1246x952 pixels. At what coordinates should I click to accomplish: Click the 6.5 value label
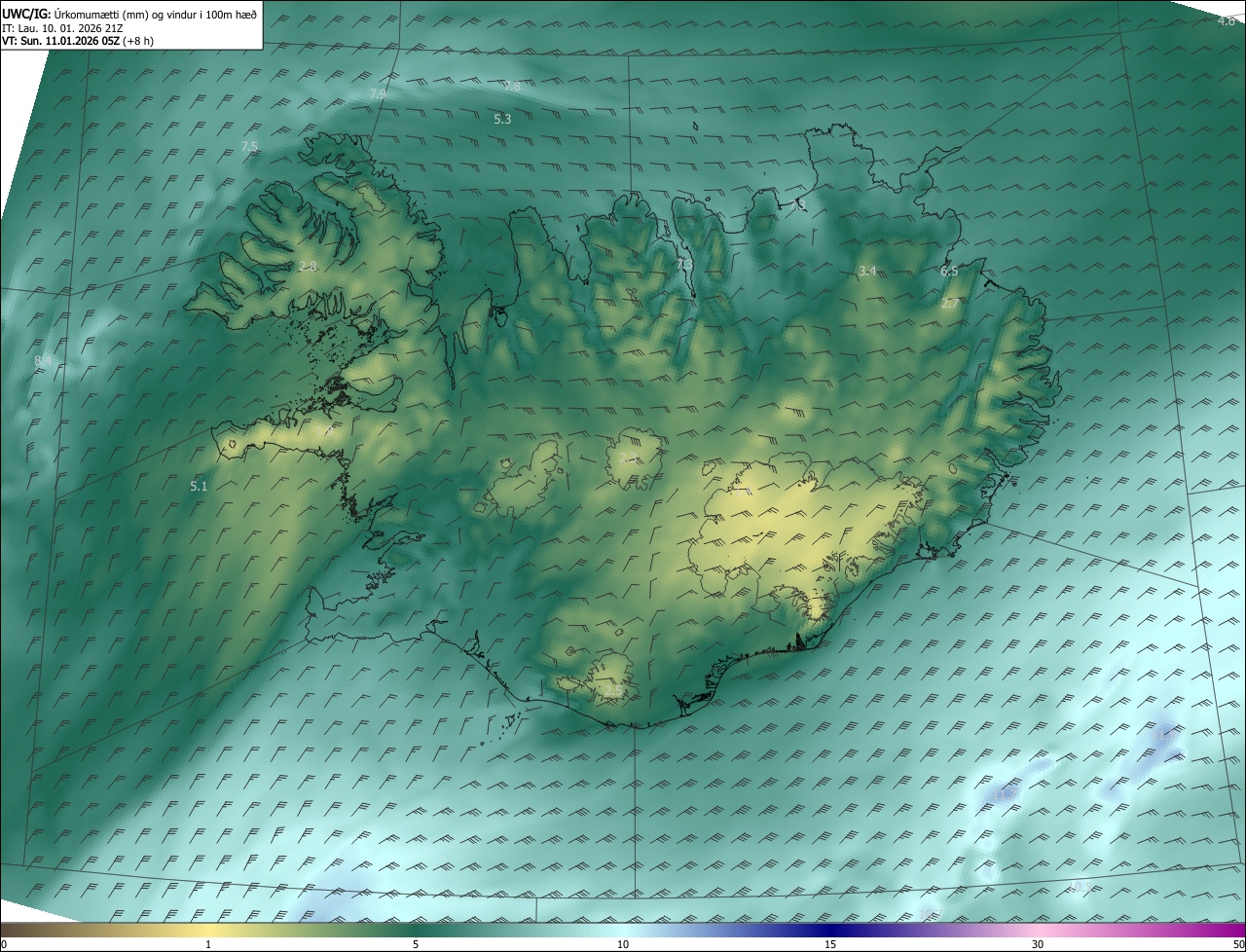tap(949, 271)
